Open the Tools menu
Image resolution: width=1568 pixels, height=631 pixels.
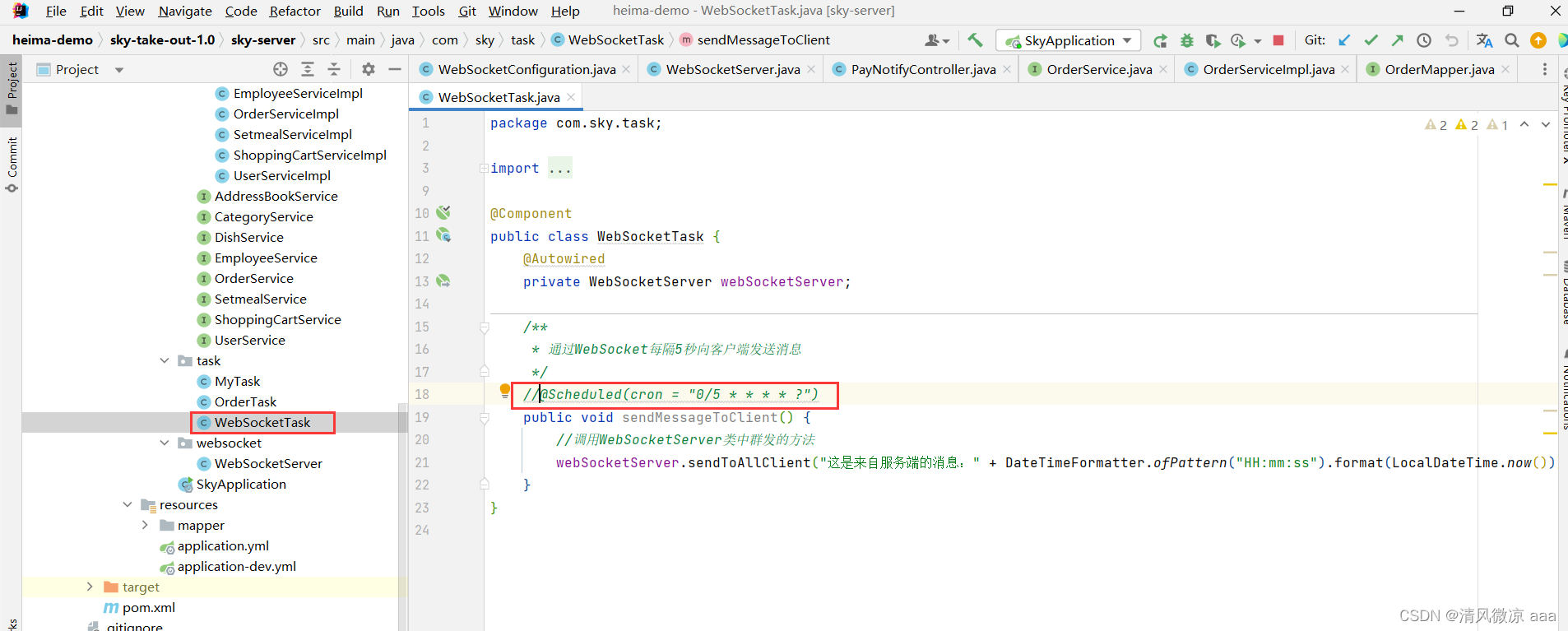(428, 11)
